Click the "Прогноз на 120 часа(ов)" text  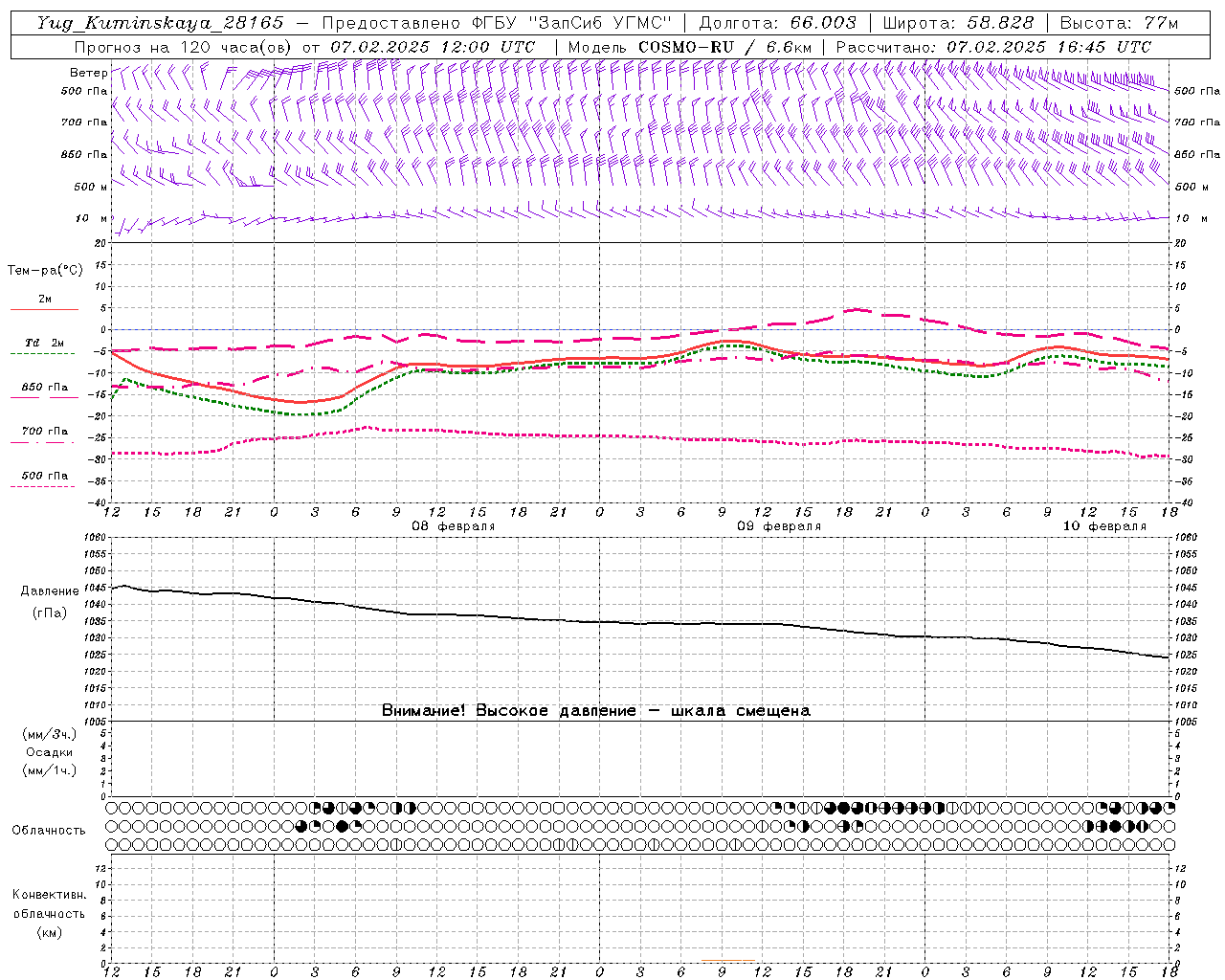[x=184, y=47]
